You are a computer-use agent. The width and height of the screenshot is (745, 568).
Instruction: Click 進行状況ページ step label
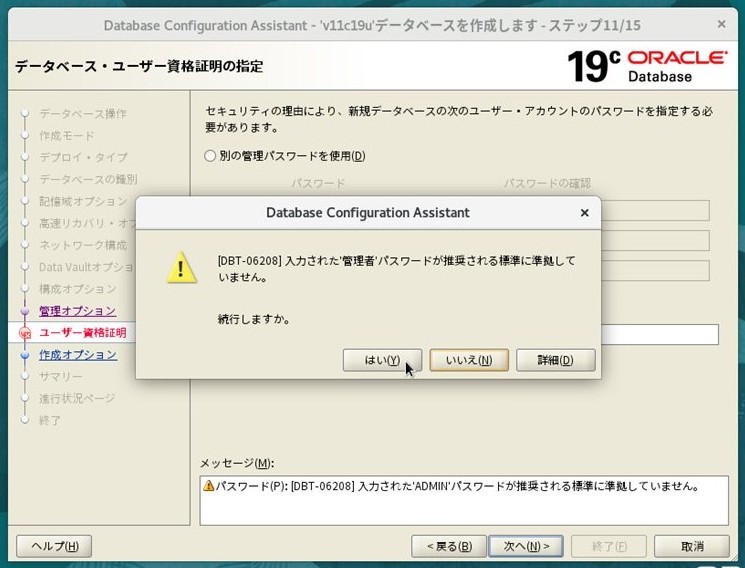[x=77, y=398]
